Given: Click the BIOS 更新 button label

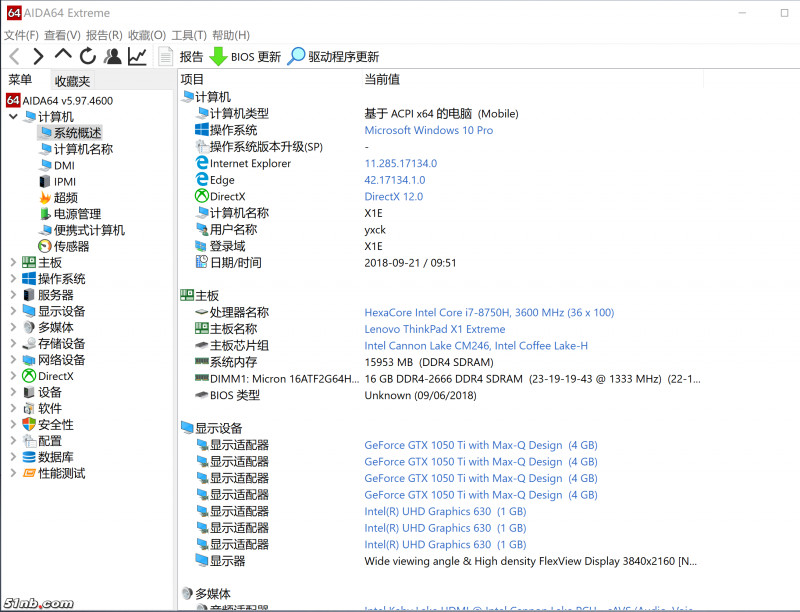Looking at the screenshot, I should click(x=256, y=57).
